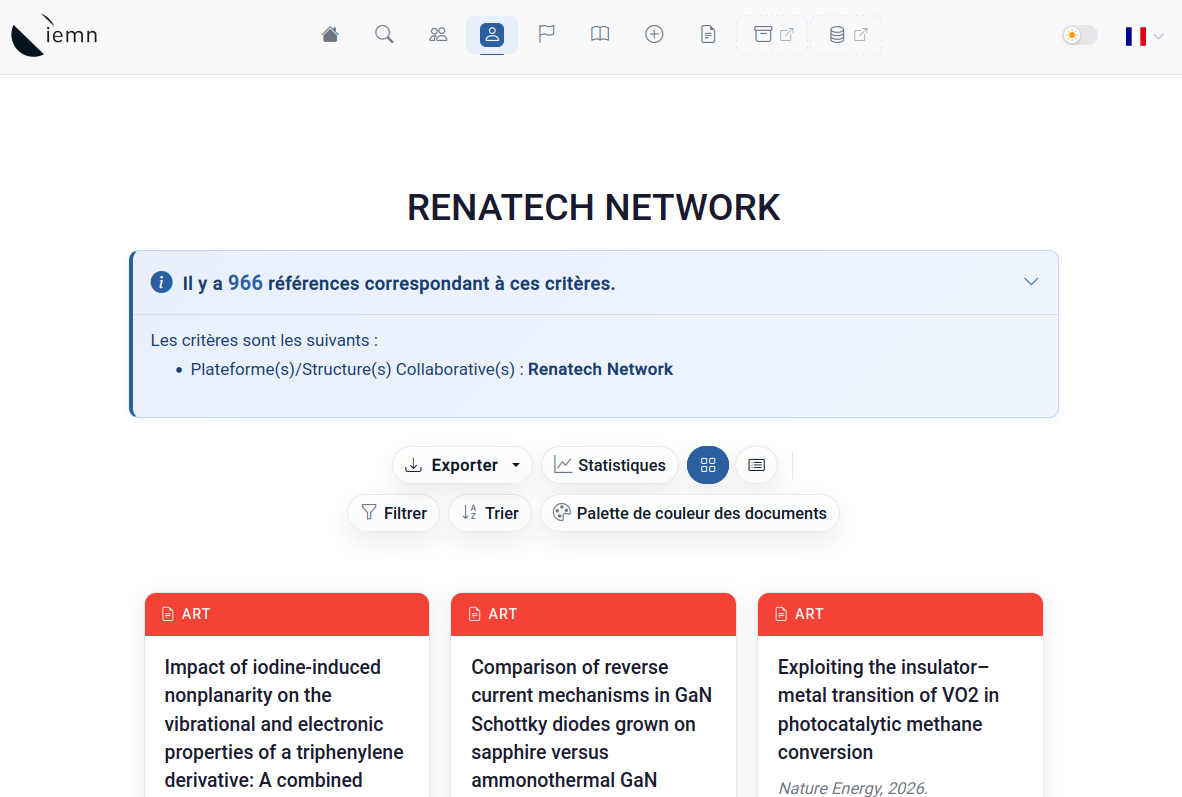
Task: Open the document page icon
Action: (x=708, y=35)
